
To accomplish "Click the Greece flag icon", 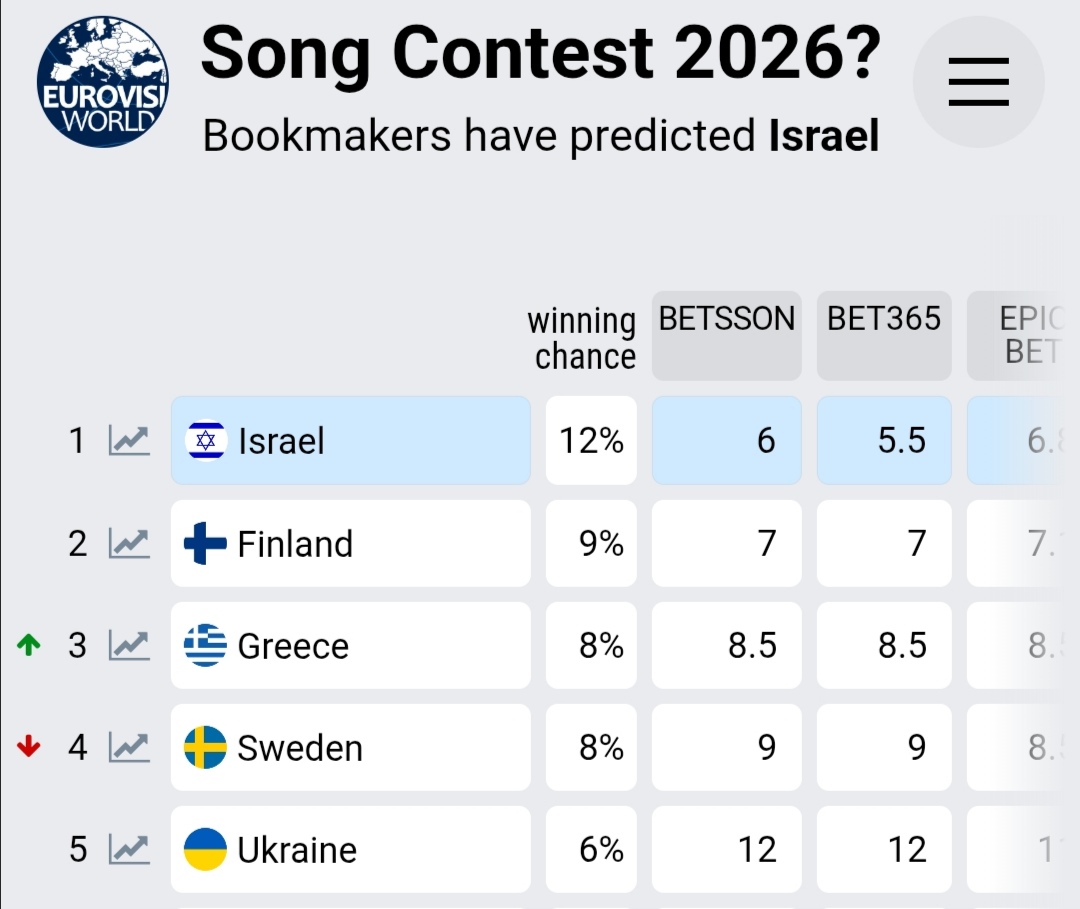I will (x=206, y=645).
